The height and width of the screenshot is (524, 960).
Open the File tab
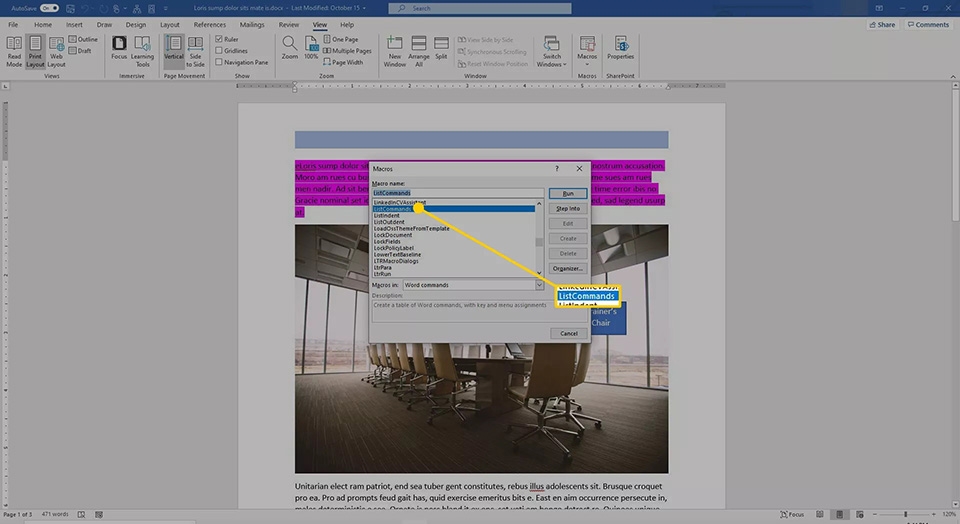[x=13, y=24]
